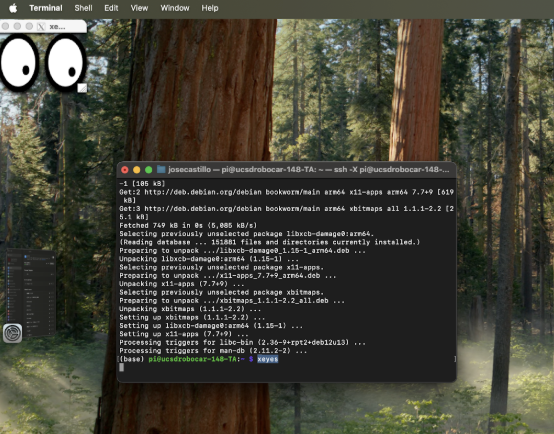This screenshot has height=434, width=554.
Task: Open the Shell menu
Action: (x=83, y=8)
